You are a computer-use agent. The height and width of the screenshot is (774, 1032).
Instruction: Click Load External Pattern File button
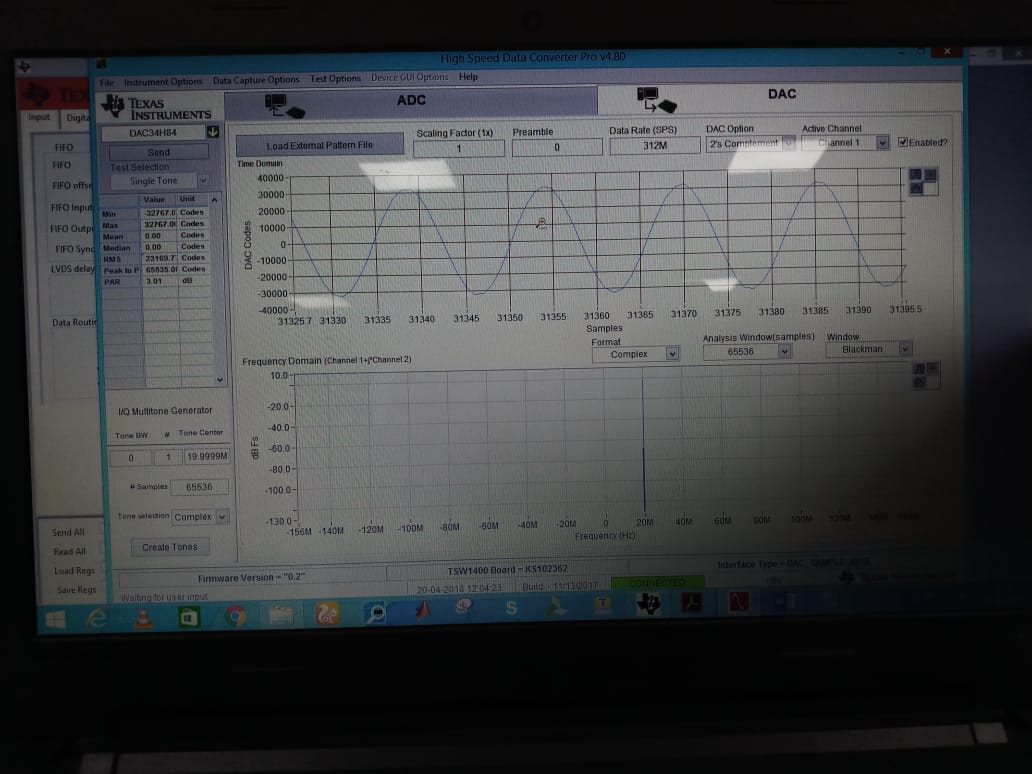point(319,145)
